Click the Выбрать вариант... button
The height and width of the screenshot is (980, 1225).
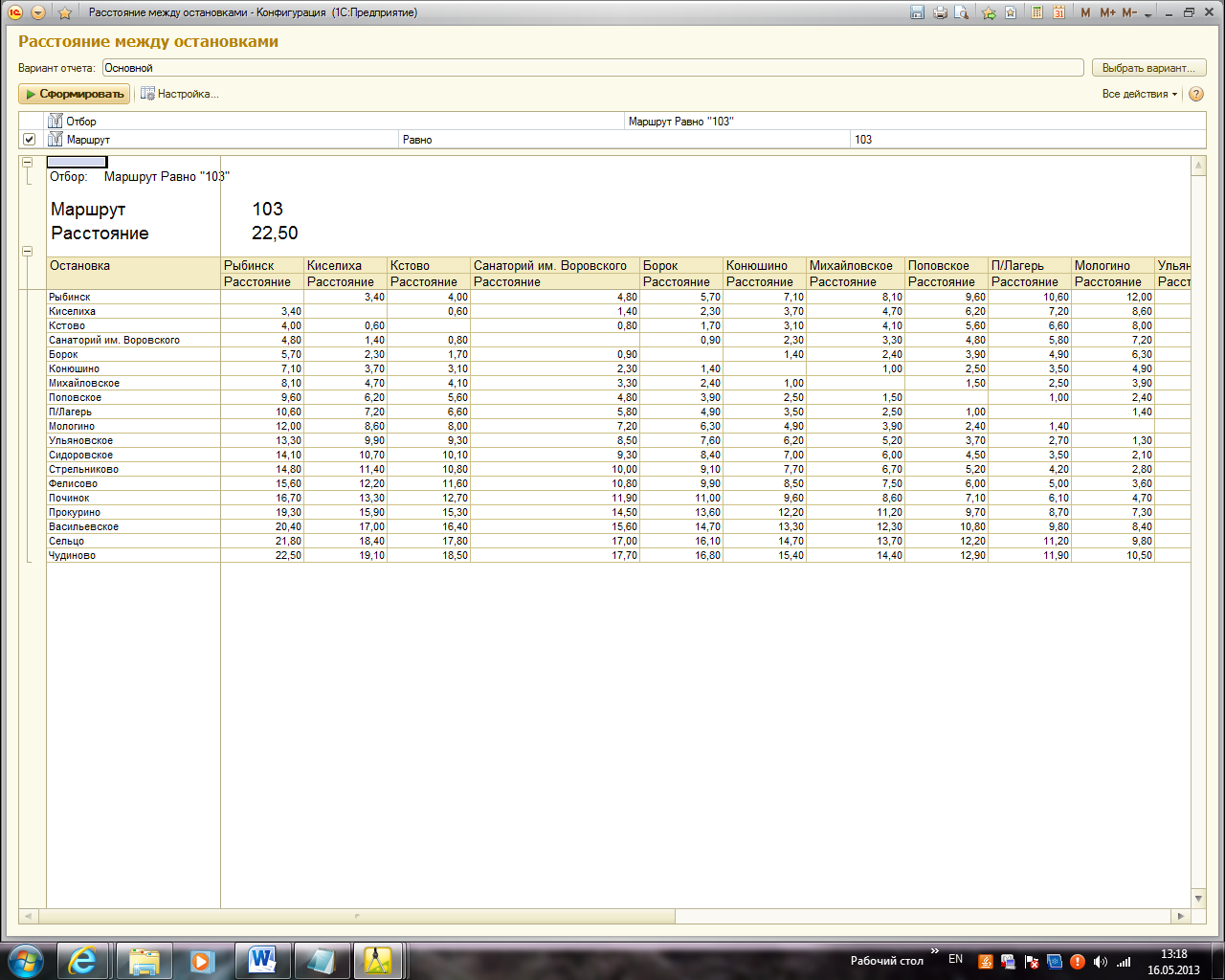pyautogui.click(x=1148, y=68)
